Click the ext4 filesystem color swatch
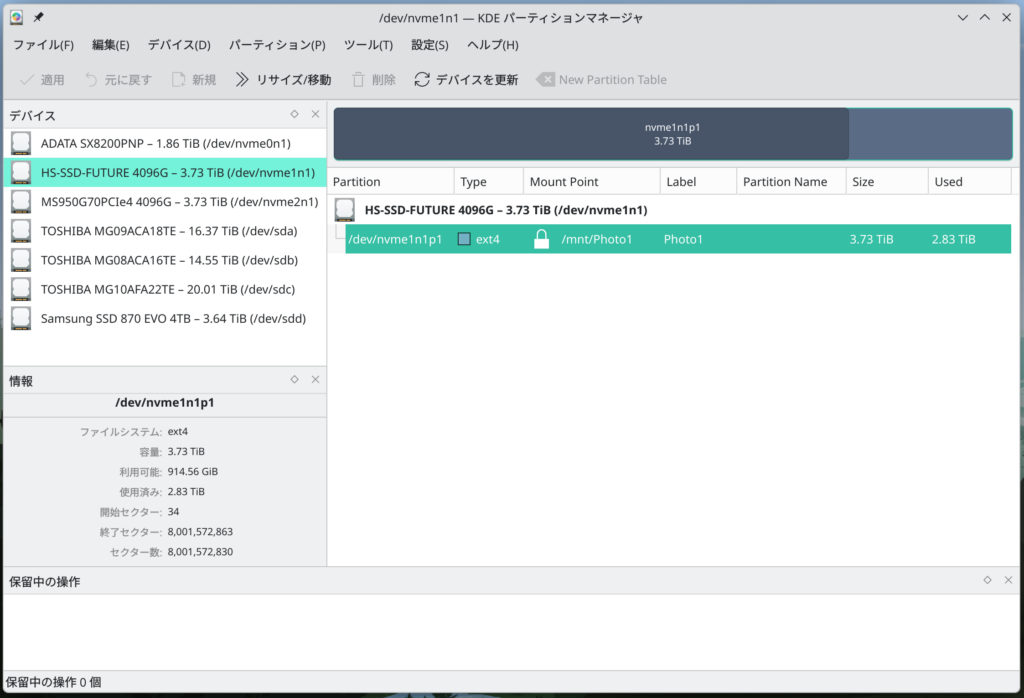The image size is (1024, 698). 464,239
